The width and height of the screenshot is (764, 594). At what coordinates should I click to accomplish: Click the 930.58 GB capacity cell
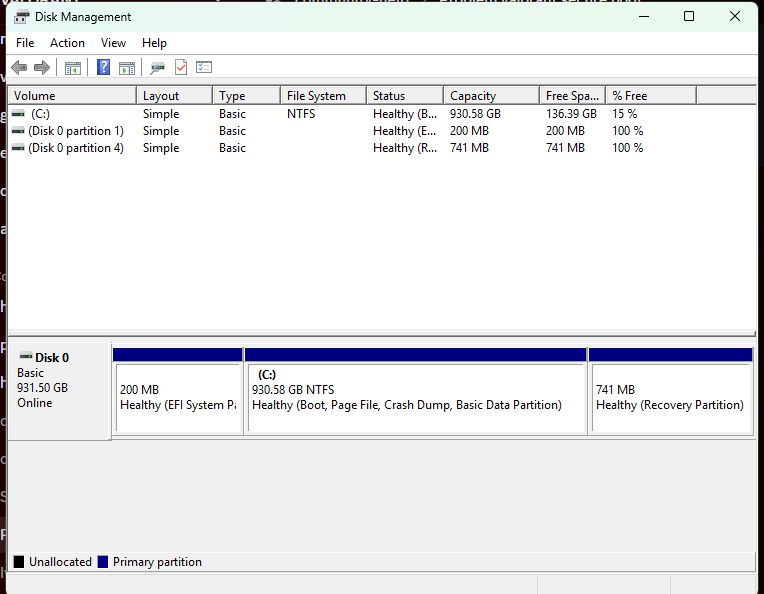[x=475, y=114]
